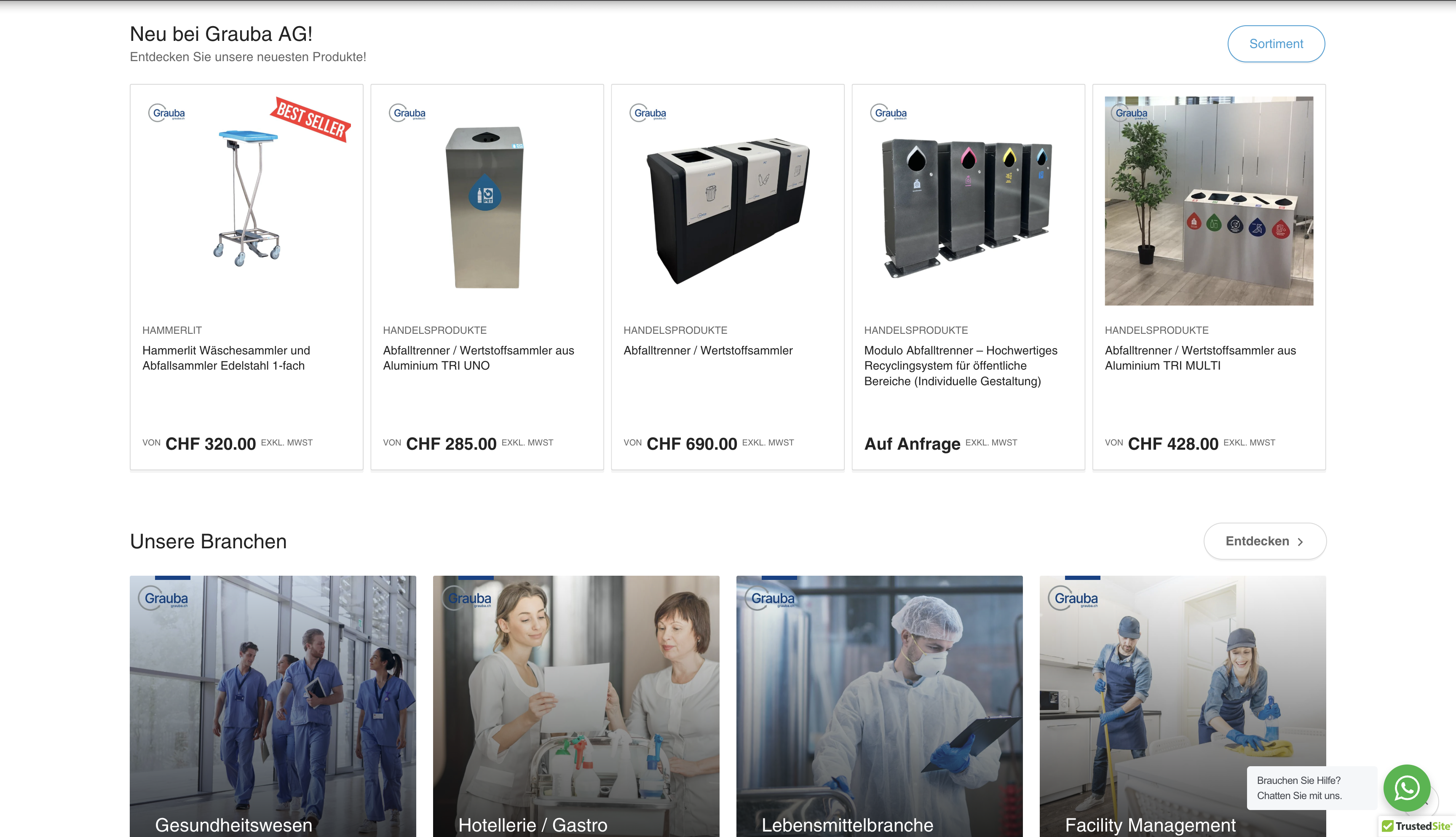Click Grauba logo on TRI UNO product card
This screenshot has width=1456, height=837.
point(408,113)
